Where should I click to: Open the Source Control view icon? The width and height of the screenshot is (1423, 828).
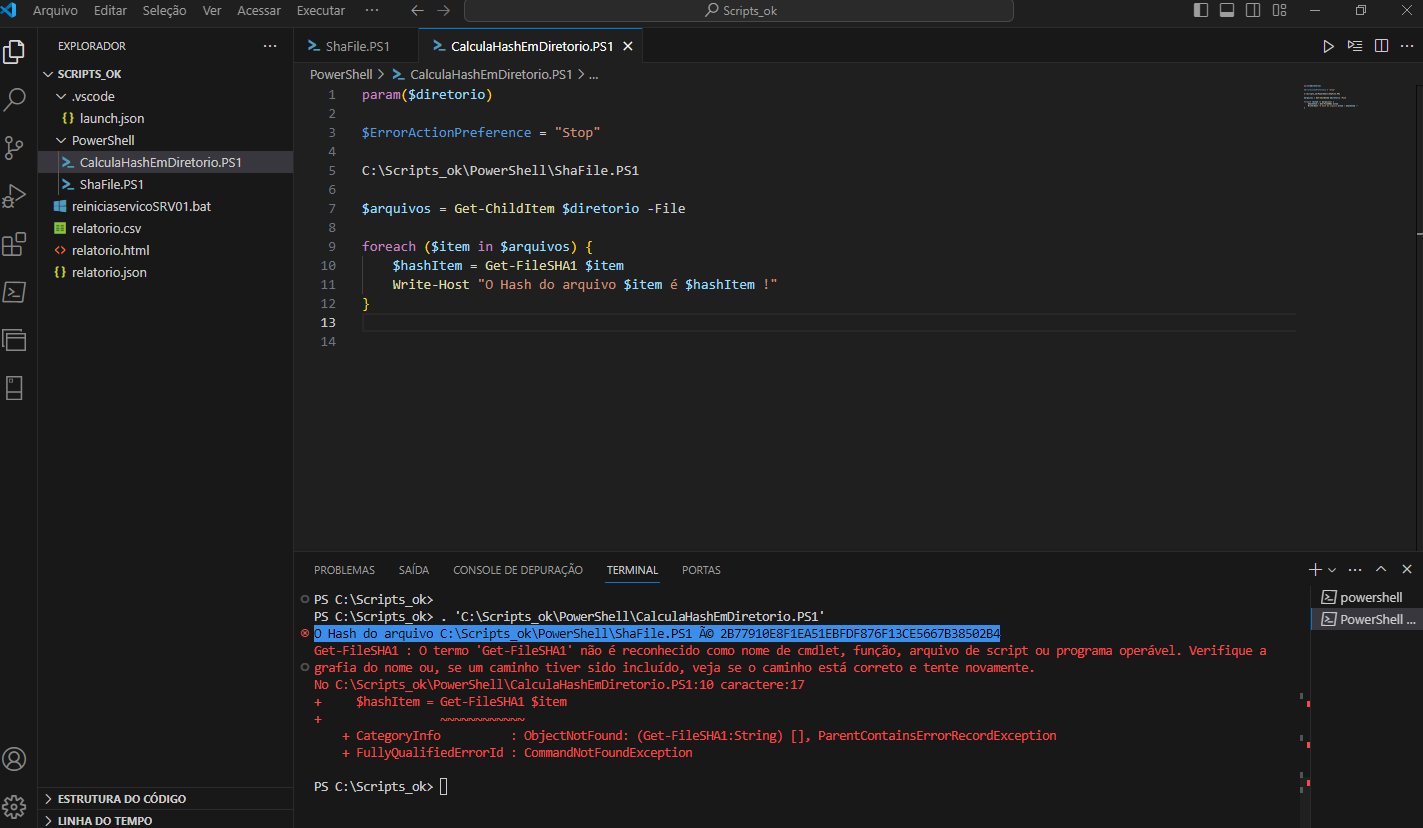pos(14,148)
